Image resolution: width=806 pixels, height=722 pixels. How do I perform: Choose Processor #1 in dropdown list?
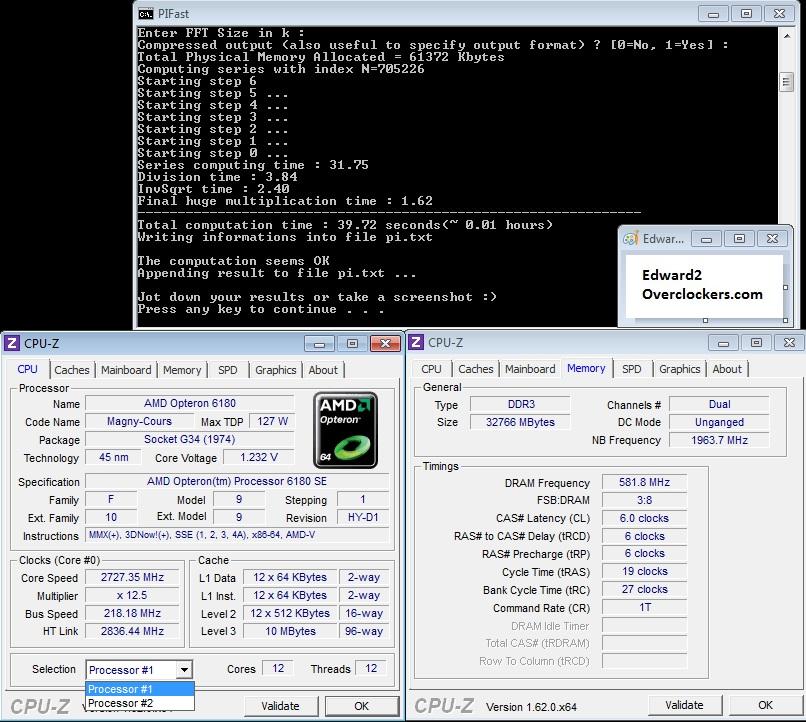(x=140, y=689)
